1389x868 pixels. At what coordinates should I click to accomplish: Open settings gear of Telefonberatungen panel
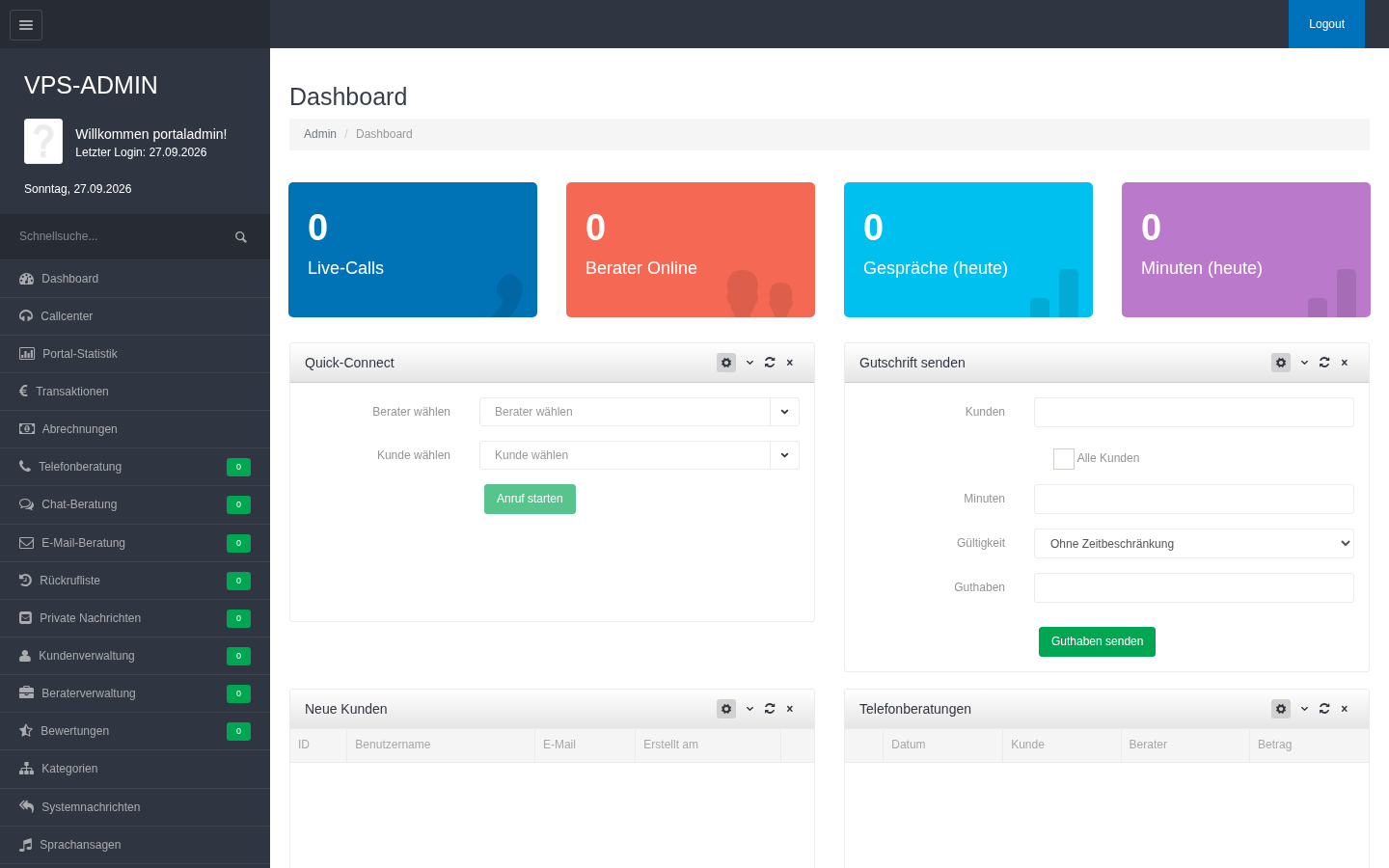tap(1281, 709)
